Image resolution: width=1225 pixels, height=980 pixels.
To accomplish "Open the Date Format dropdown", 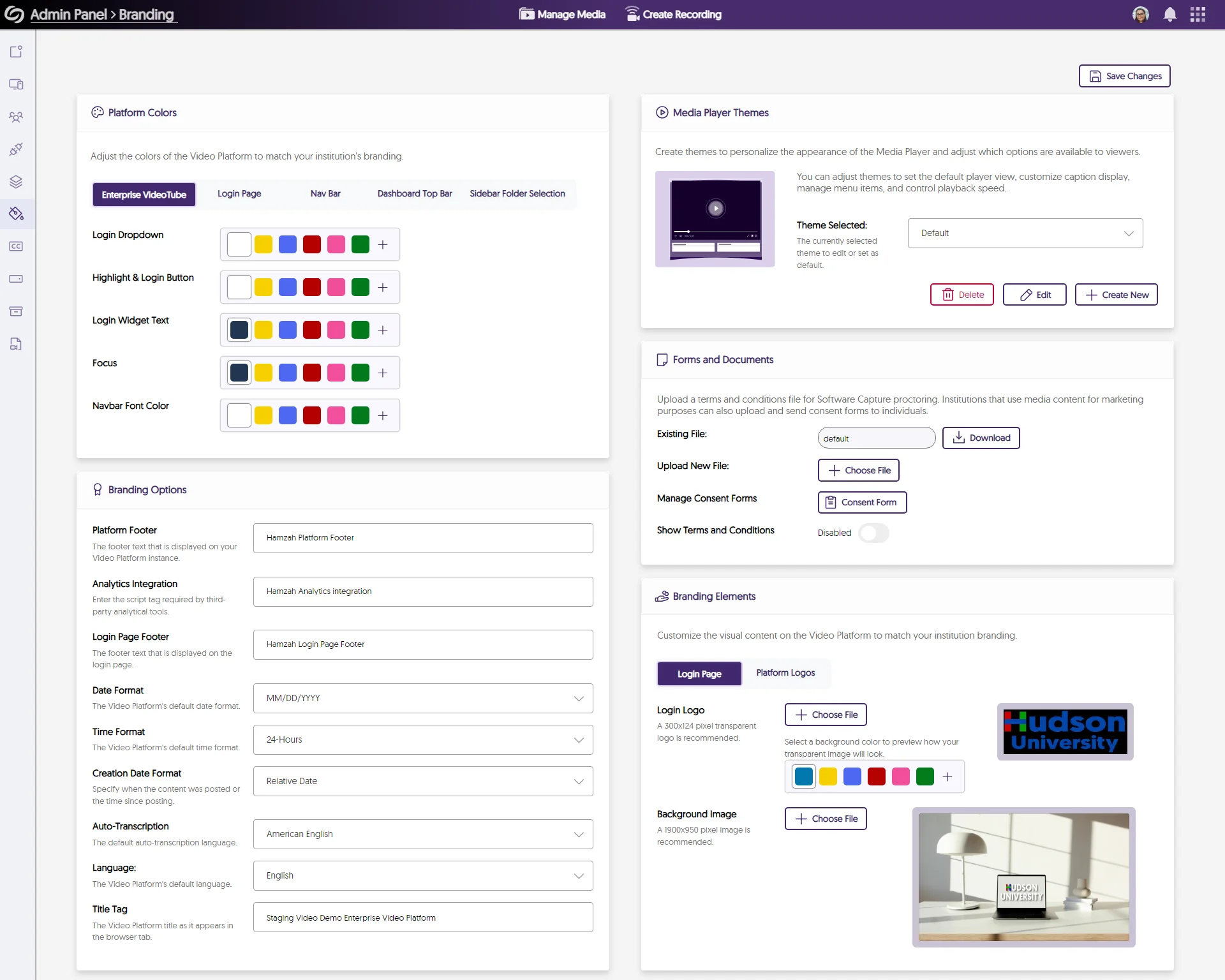I will (x=423, y=699).
